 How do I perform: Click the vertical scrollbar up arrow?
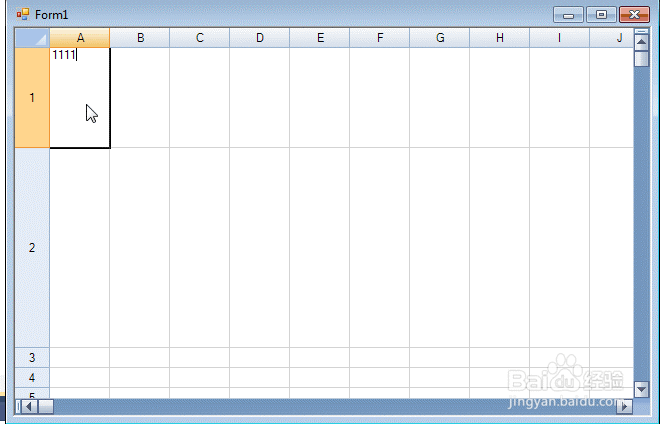click(641, 42)
